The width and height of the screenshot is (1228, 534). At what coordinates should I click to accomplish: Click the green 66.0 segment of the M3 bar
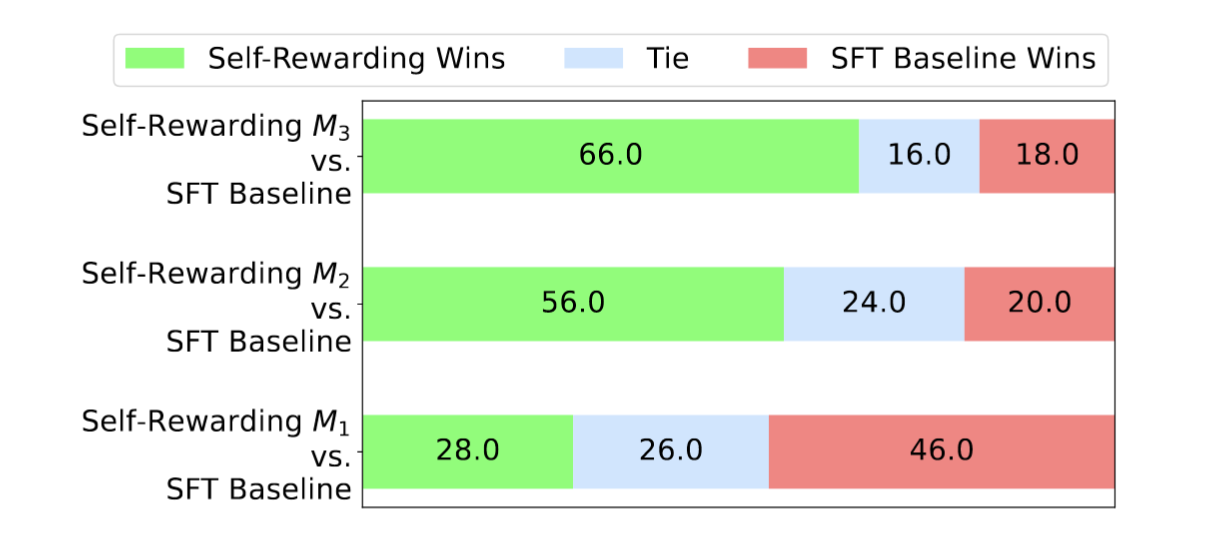[610, 155]
